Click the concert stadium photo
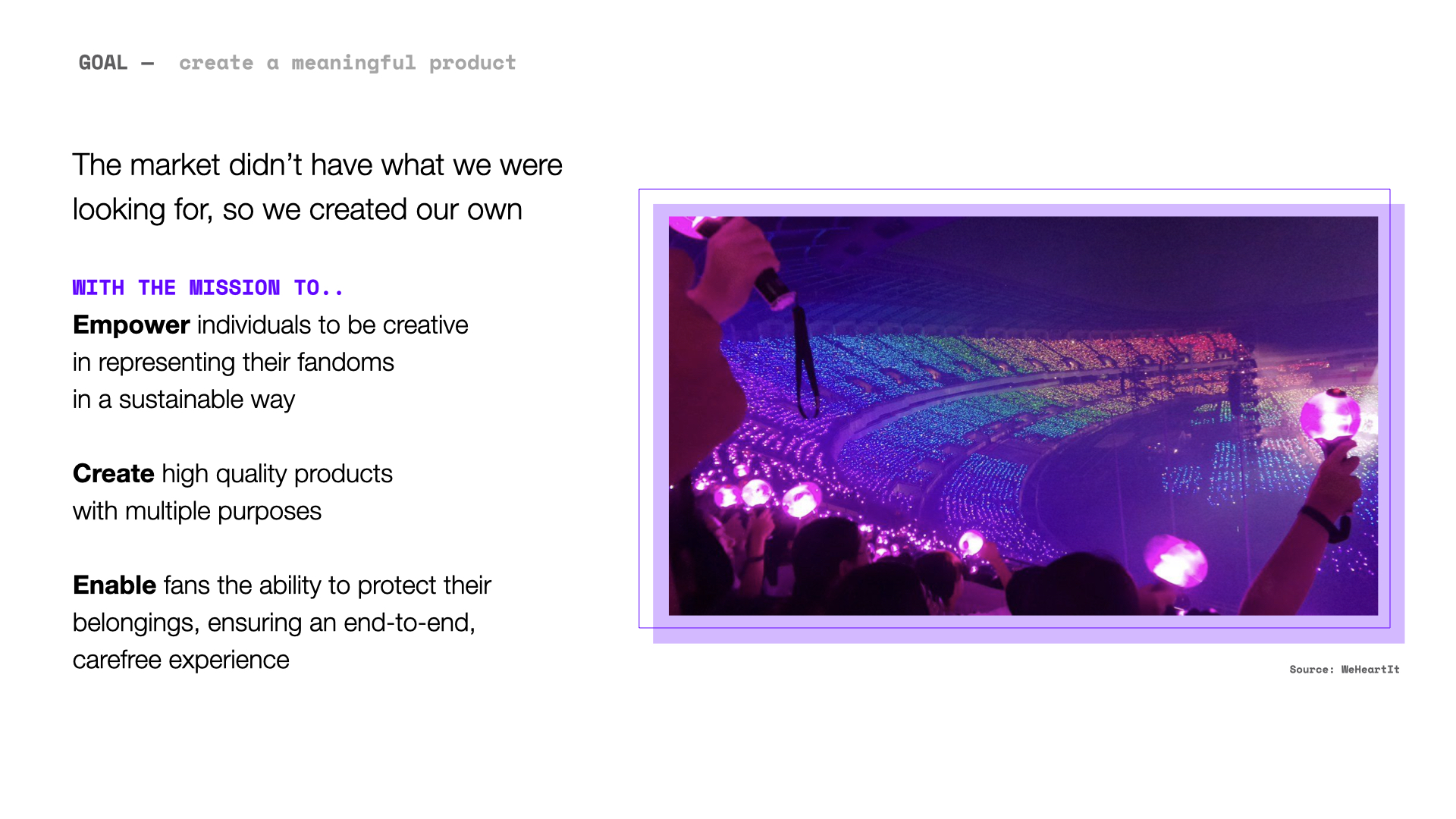The width and height of the screenshot is (1456, 819). pos(1023,416)
